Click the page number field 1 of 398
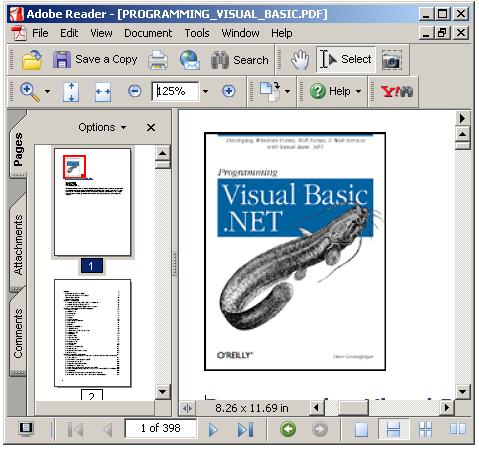The width and height of the screenshot is (479, 451). tap(160, 428)
